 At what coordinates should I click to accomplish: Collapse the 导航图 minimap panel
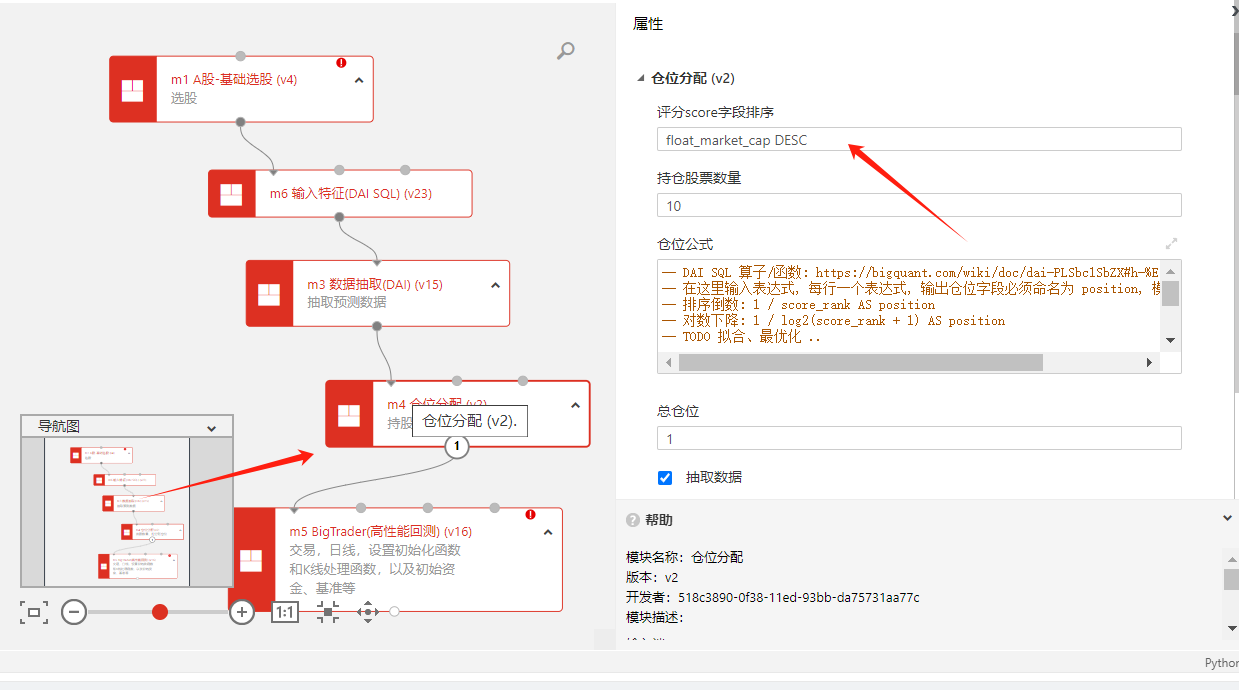(211, 427)
